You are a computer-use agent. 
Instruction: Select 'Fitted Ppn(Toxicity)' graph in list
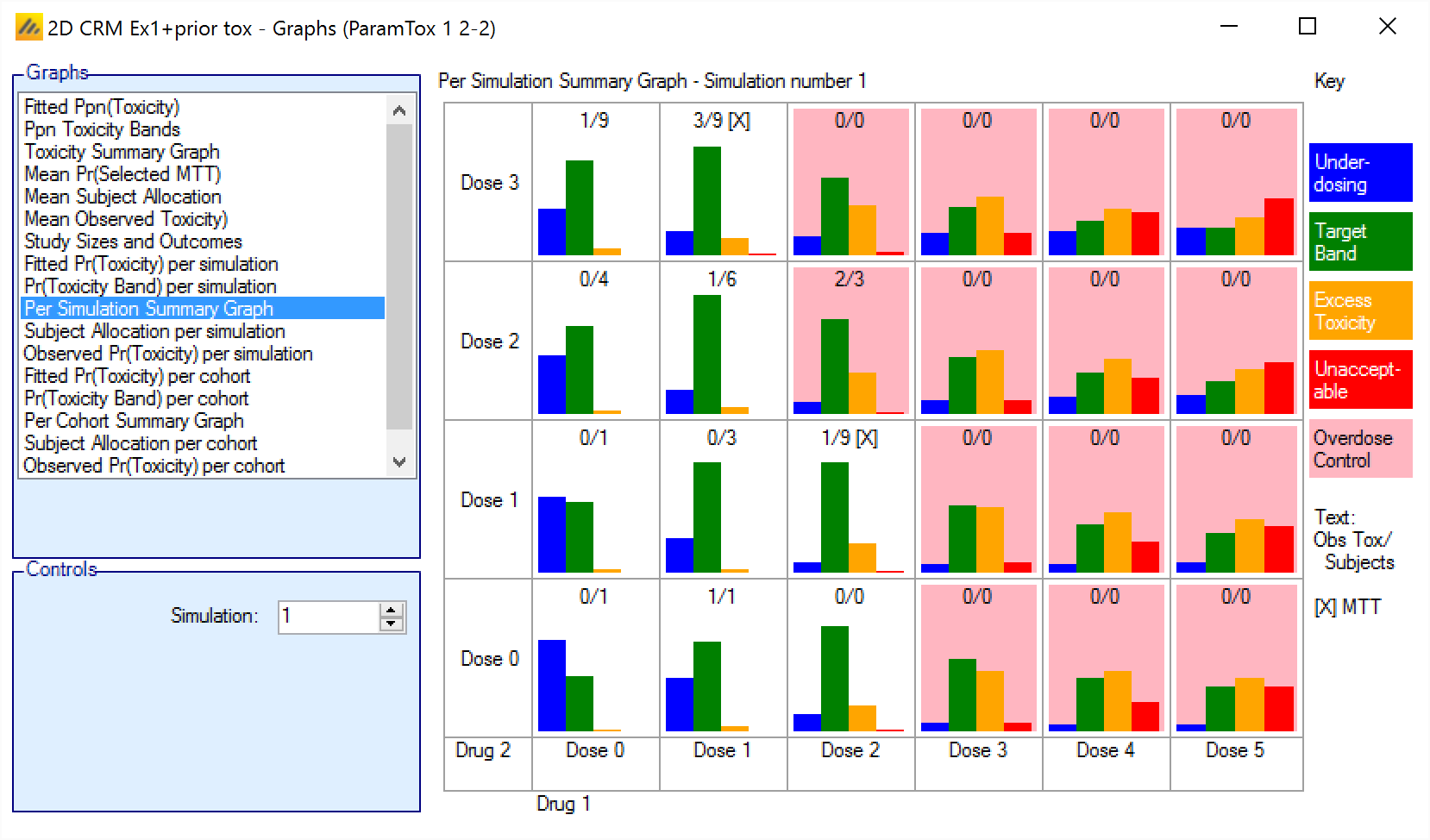[102, 107]
